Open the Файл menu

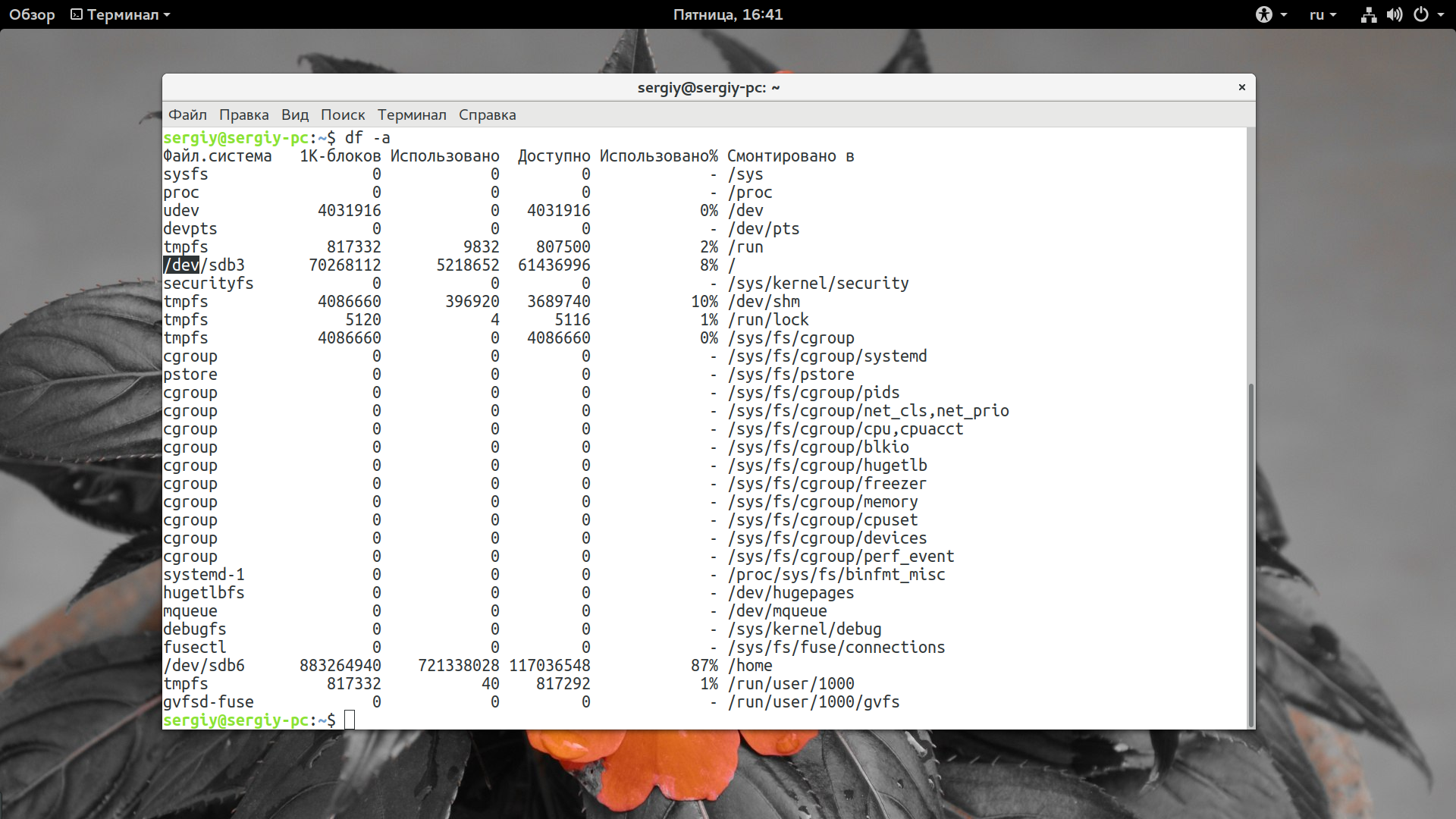pos(187,115)
